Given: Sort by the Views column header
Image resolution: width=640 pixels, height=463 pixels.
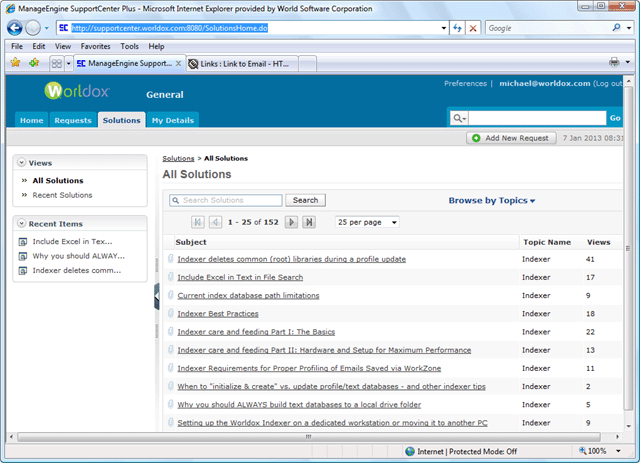Looking at the screenshot, I should point(598,242).
